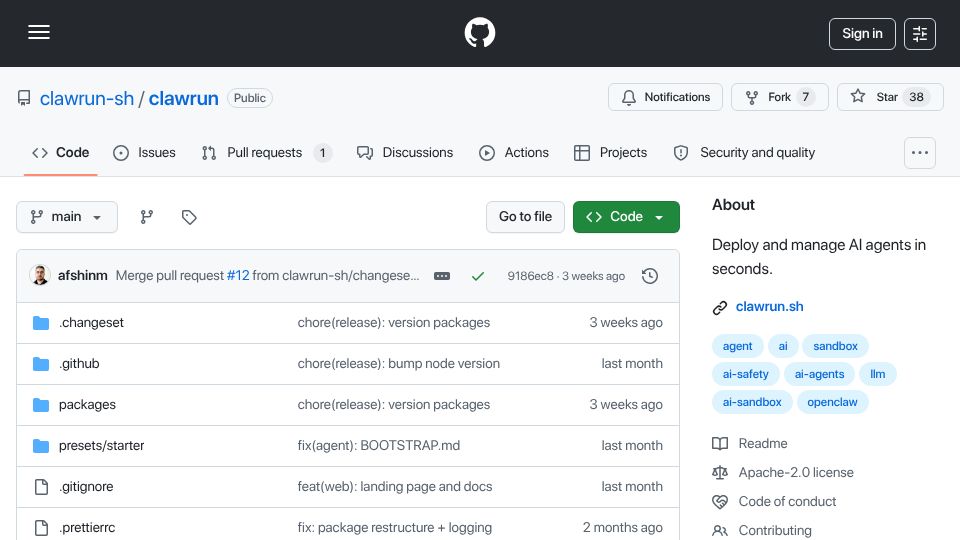Viewport: 960px width, 540px height.
Task: Click the .github folder icon
Action: coord(41,364)
